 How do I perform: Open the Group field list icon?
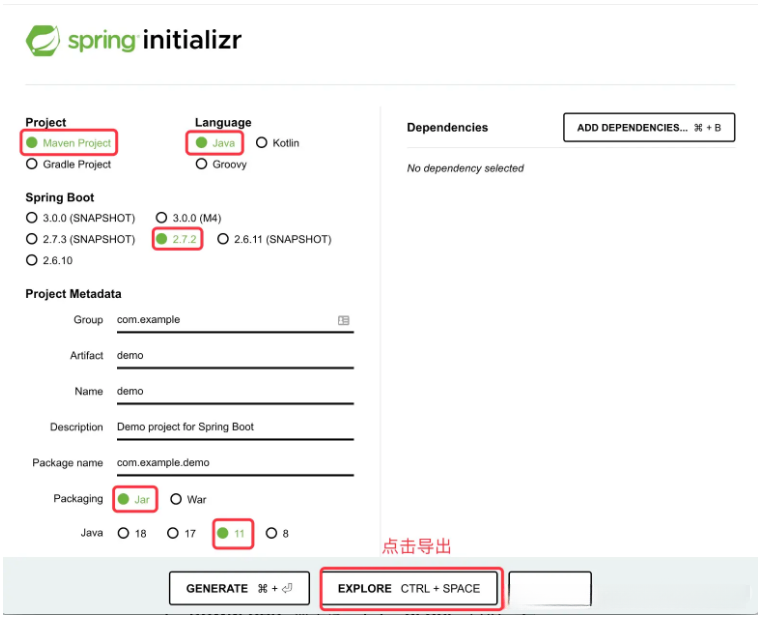pos(344,320)
